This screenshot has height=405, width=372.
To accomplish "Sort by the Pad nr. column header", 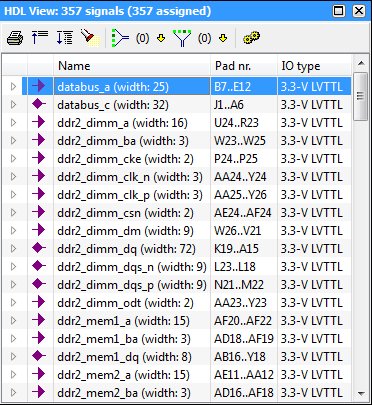I will (x=244, y=66).
